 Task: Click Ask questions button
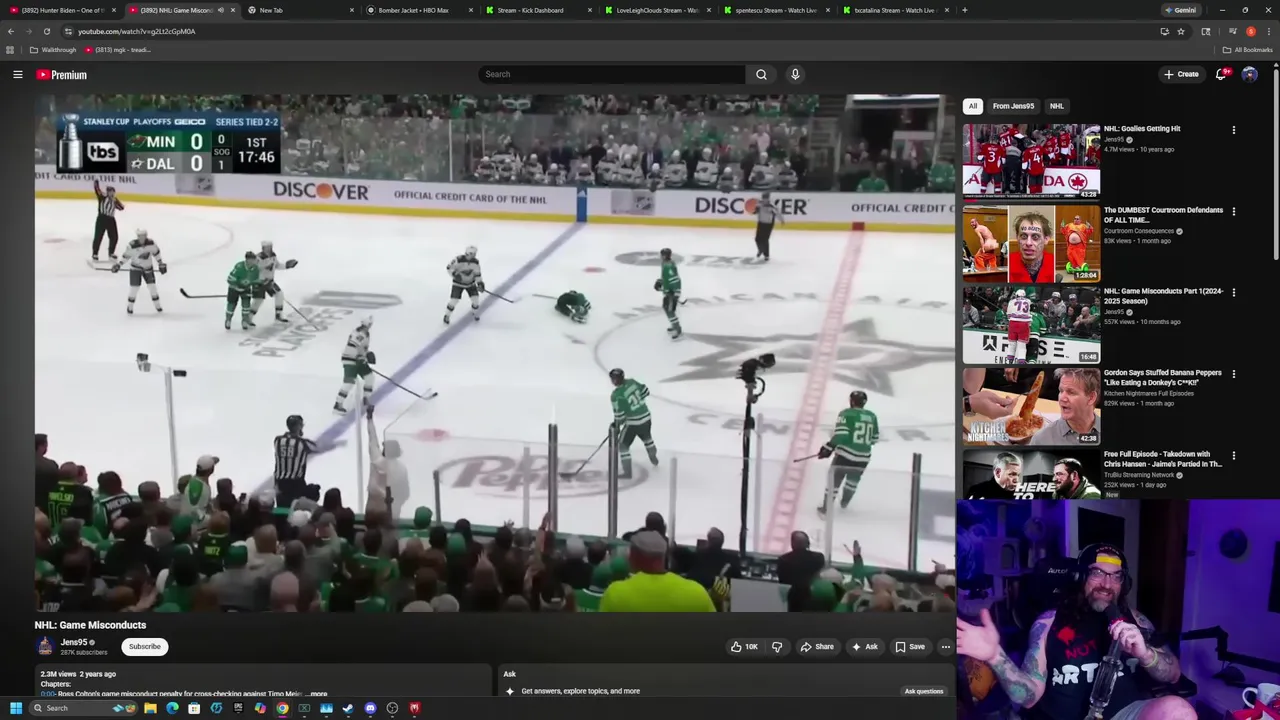click(924, 691)
